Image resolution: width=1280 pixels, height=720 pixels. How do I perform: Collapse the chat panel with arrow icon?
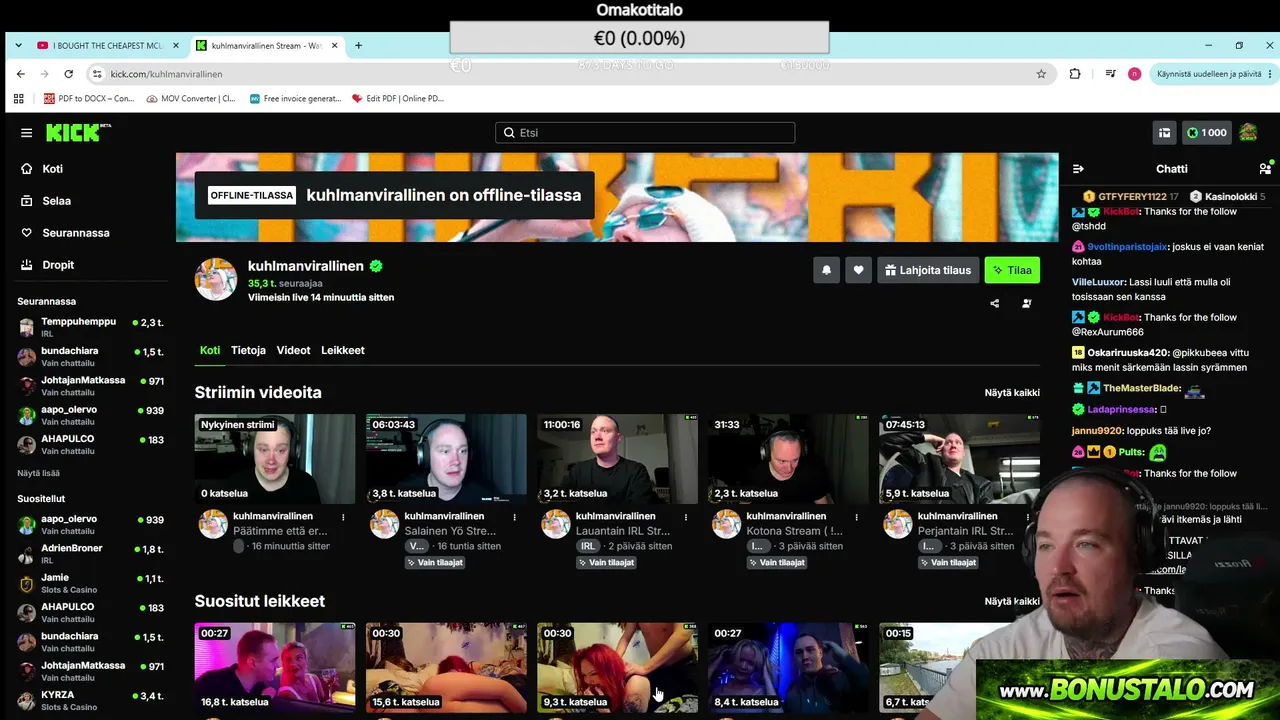[x=1078, y=169]
